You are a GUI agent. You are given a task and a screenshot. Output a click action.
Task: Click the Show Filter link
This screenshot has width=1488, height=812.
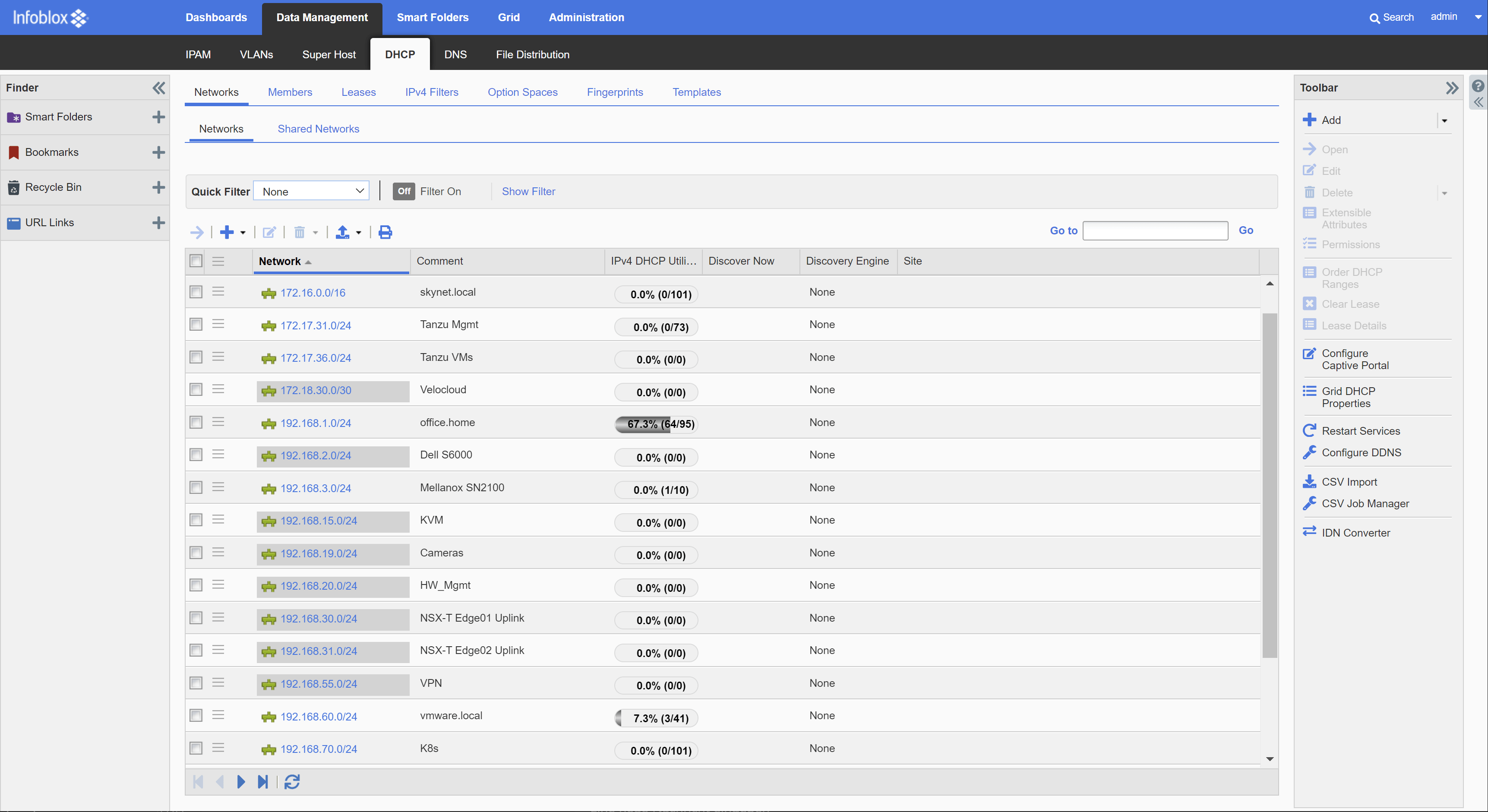click(x=528, y=191)
